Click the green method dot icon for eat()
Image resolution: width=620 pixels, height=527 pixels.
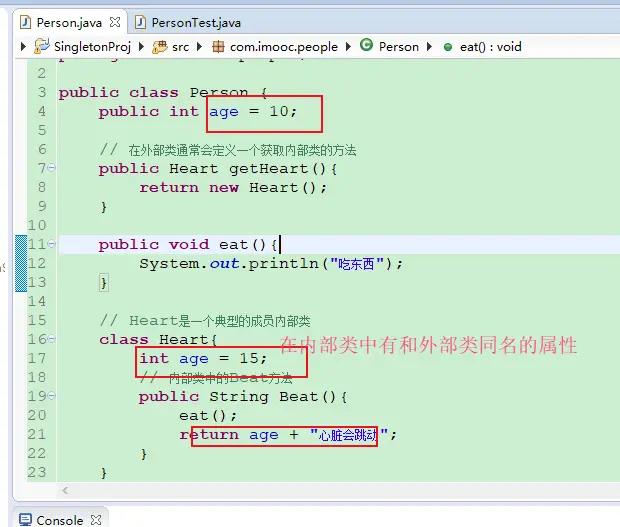click(x=448, y=47)
